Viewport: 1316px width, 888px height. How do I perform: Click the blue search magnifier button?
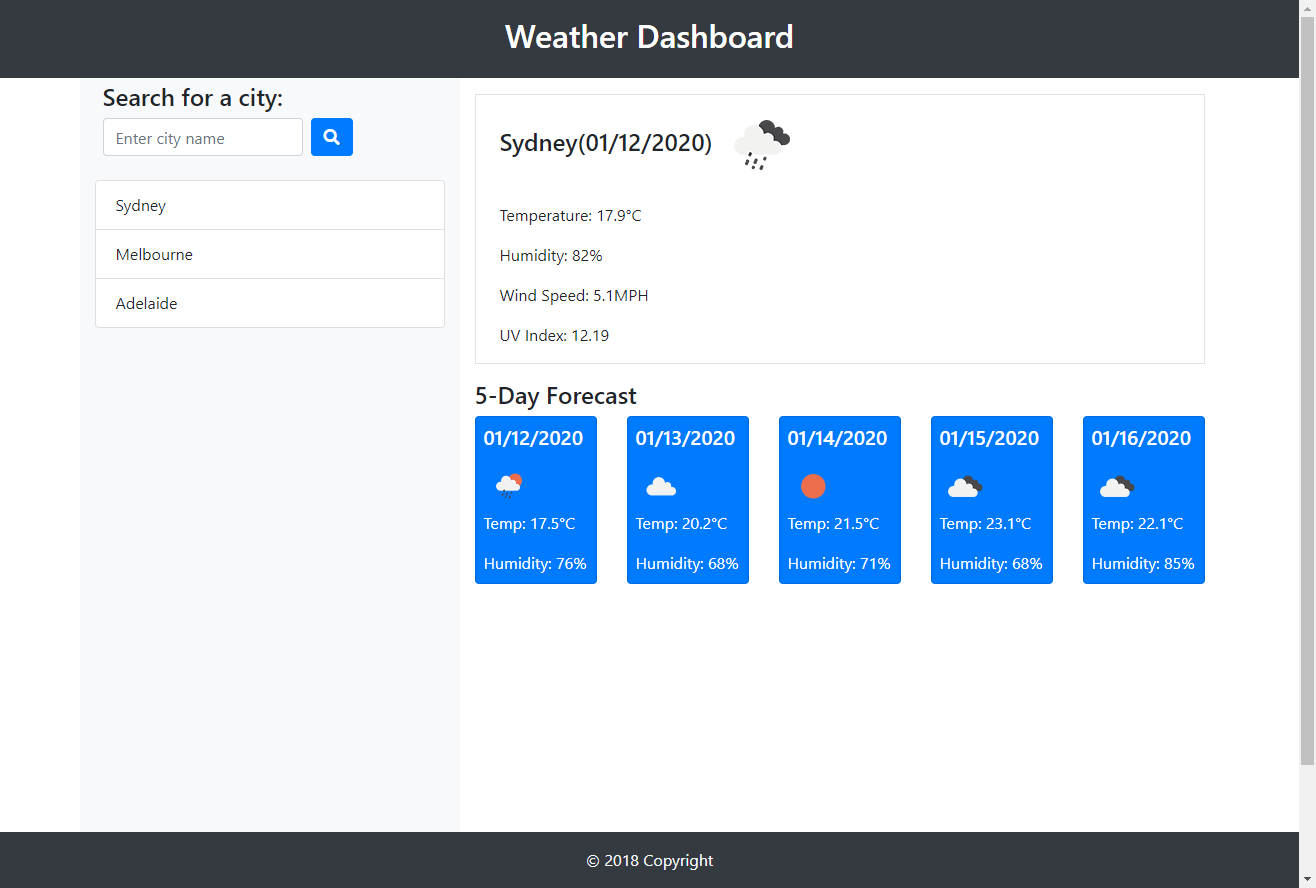(x=332, y=137)
